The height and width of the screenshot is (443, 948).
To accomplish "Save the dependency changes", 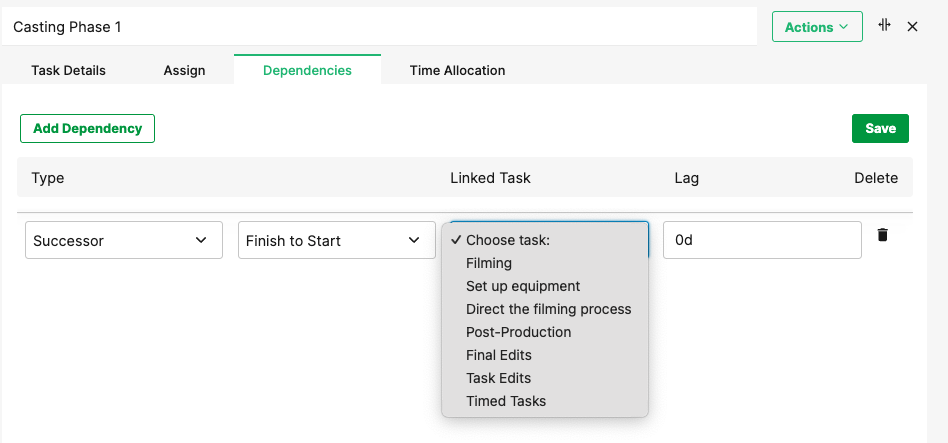I will 880,128.
